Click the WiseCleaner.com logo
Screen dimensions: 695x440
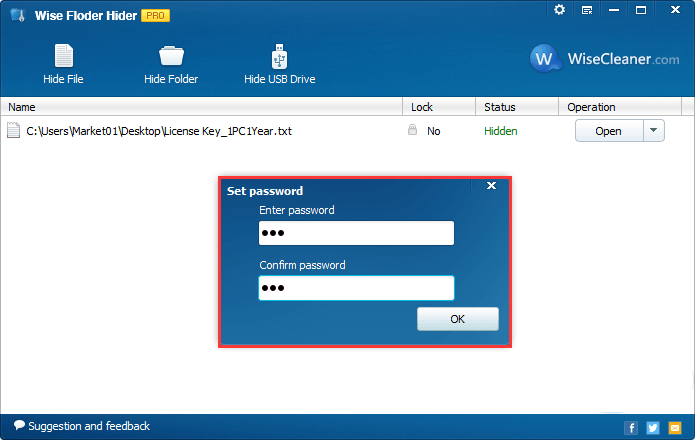606,59
